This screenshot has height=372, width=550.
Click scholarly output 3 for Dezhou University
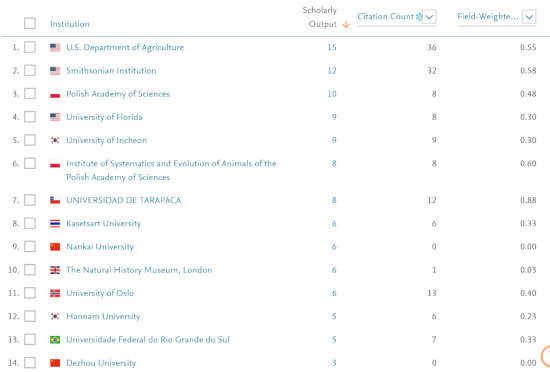click(334, 363)
